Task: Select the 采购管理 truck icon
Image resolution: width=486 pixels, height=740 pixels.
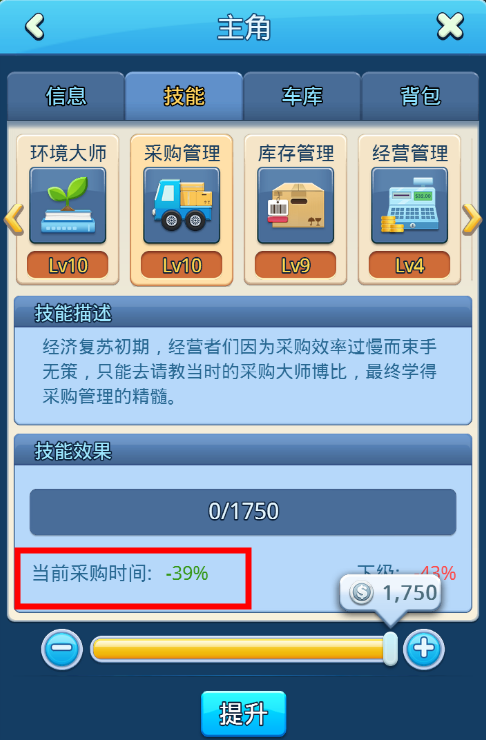Action: [182, 206]
